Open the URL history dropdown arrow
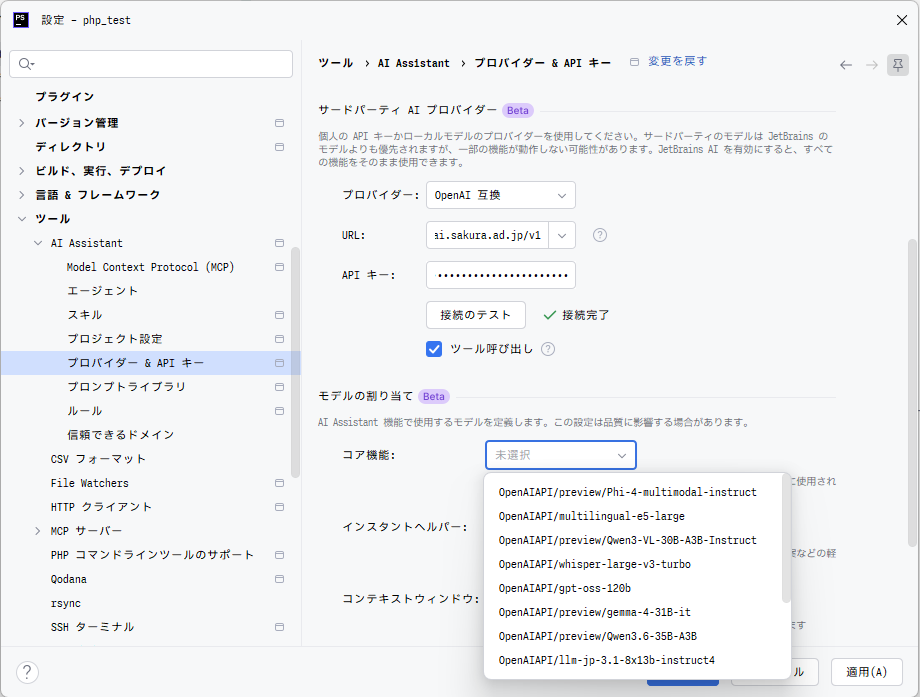This screenshot has height=697, width=920. (x=562, y=235)
